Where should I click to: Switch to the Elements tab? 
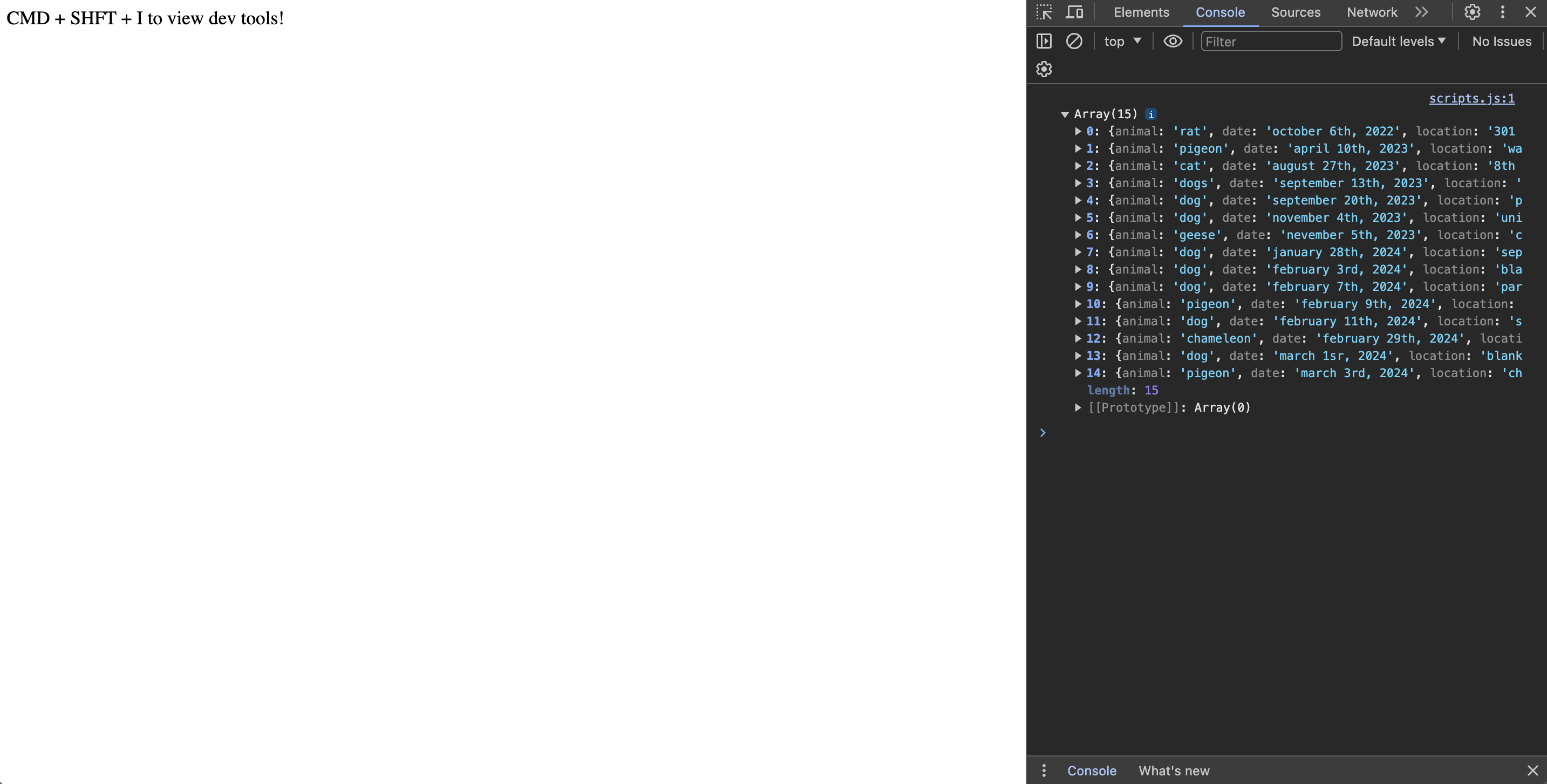(1141, 12)
